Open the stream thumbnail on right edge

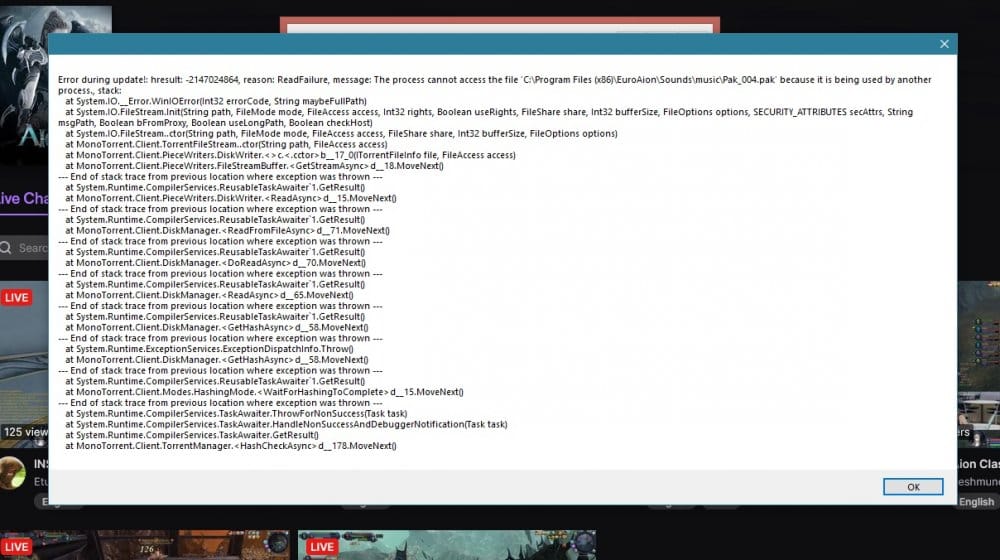point(978,360)
